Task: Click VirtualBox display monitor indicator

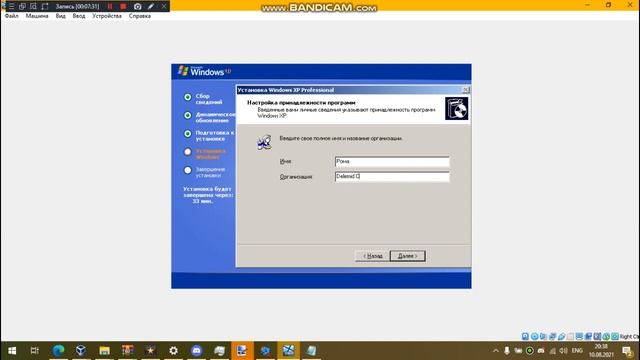Action: [x=579, y=336]
